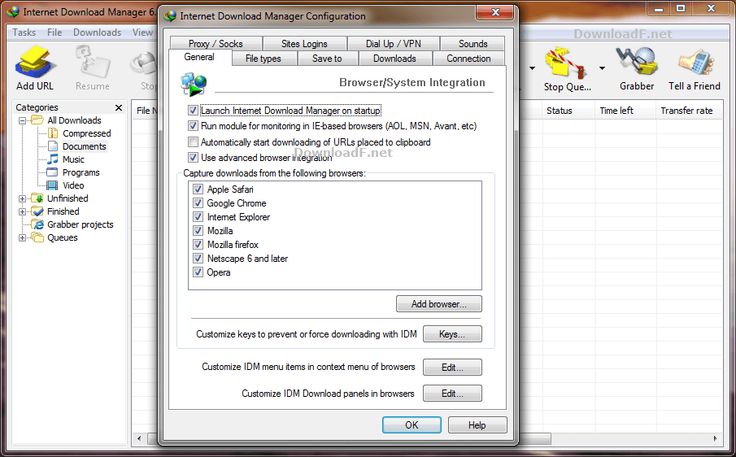
Task: Click the main window IDM title icon
Action: point(14,12)
